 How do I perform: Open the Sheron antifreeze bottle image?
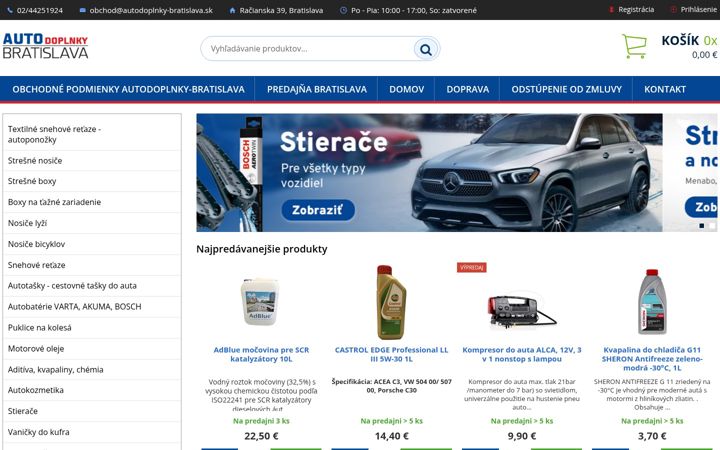652,302
